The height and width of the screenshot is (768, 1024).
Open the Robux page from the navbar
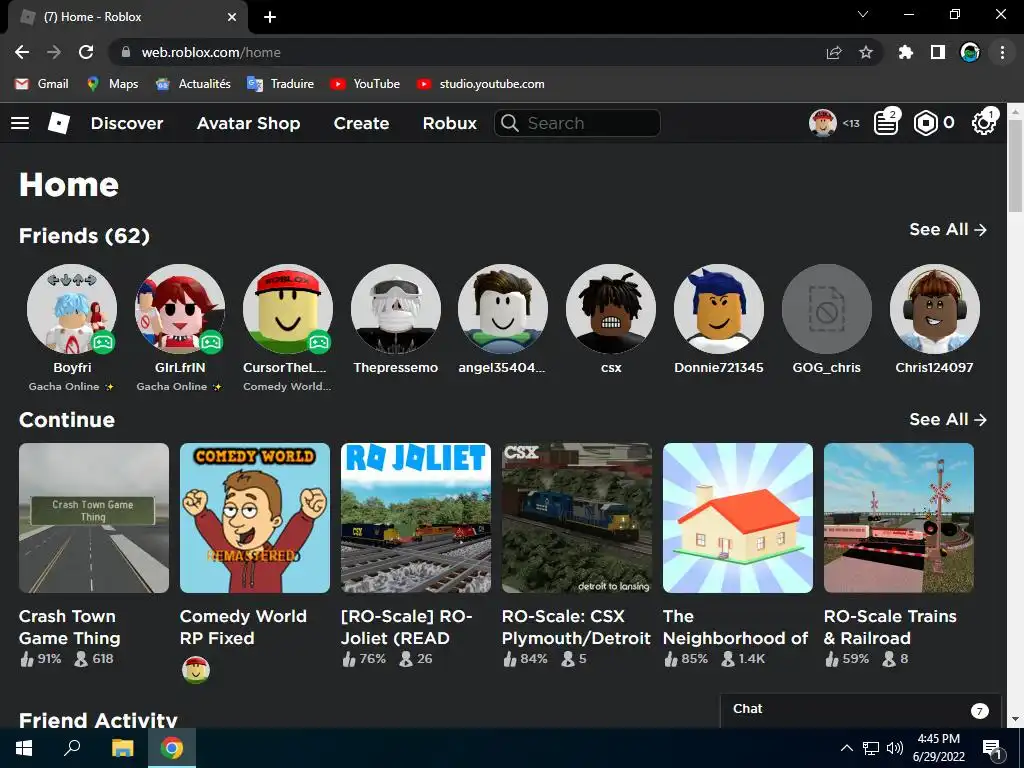click(449, 123)
